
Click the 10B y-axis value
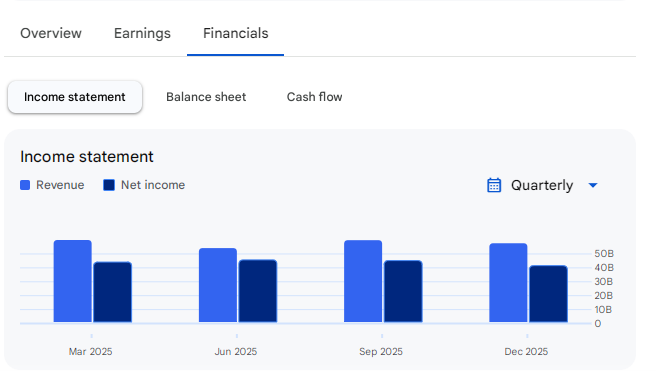[x=603, y=310]
